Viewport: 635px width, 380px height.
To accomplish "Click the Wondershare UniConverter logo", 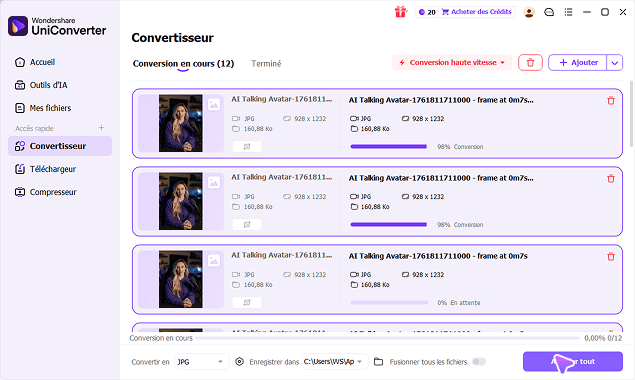I will [57, 26].
